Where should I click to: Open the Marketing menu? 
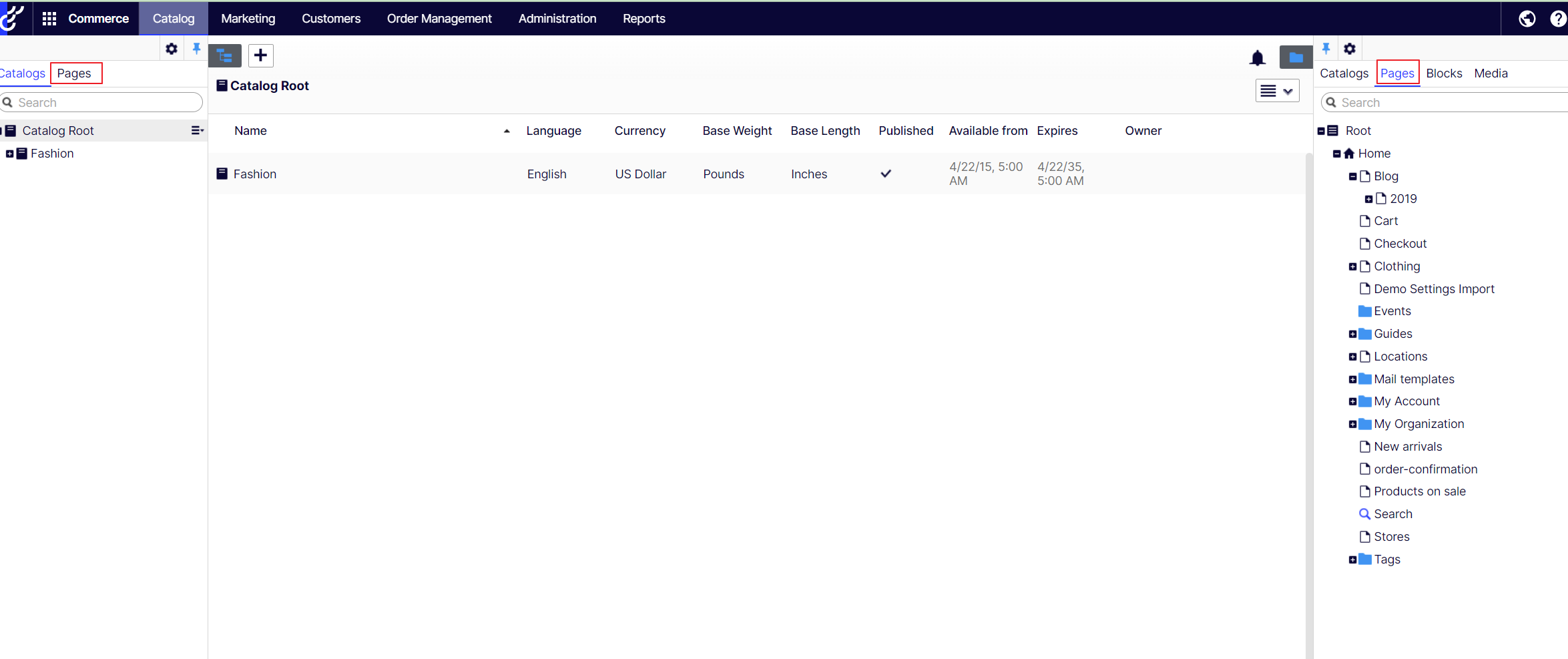(x=248, y=19)
